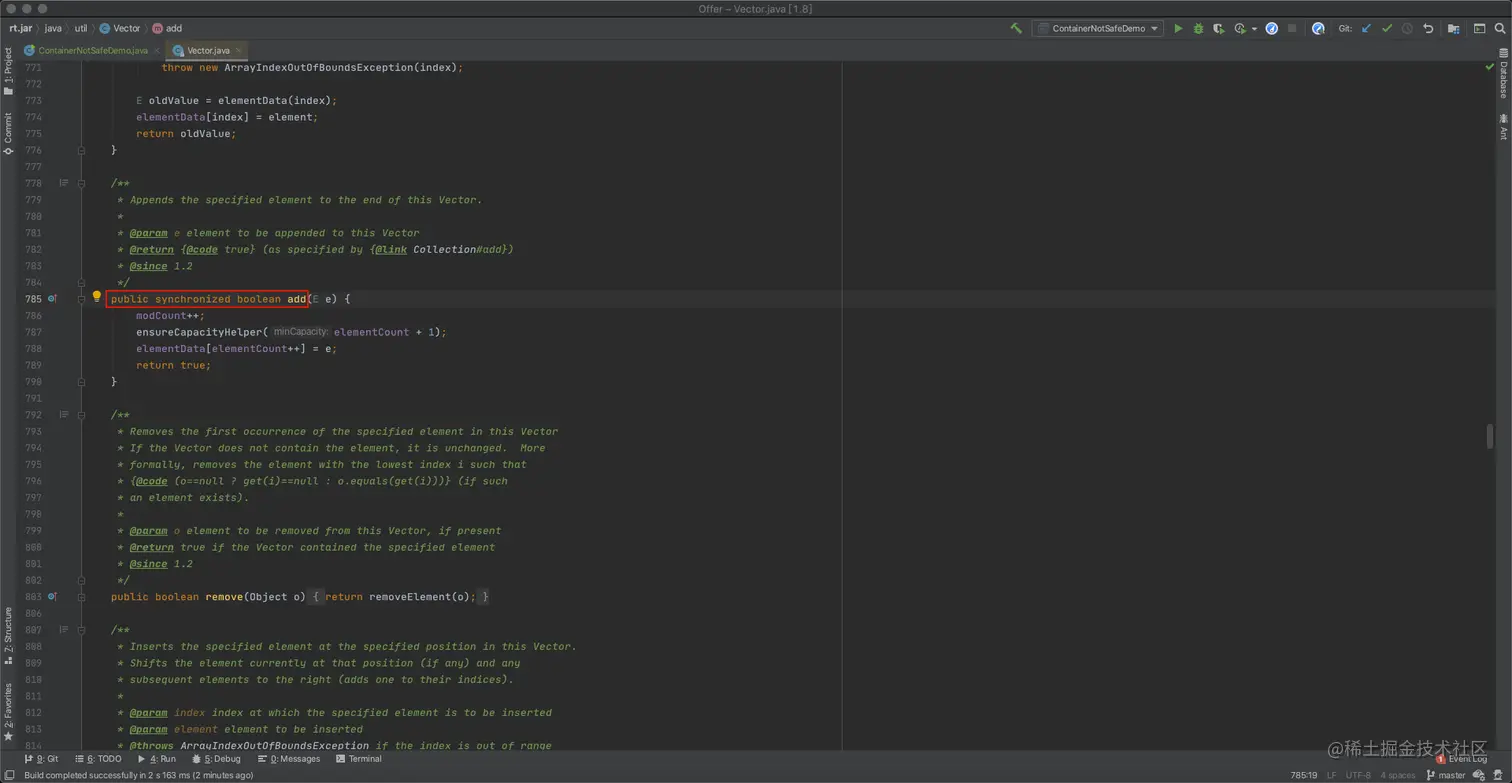Click the Collection#add link in the Javadoc
Screen dimensions: 1512x783
tap(460, 249)
